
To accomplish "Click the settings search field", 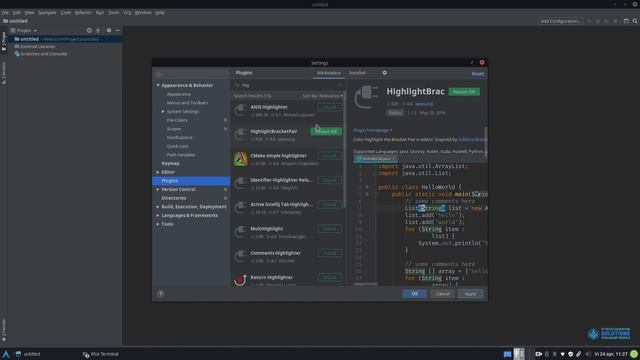I will pyautogui.click(x=191, y=74).
